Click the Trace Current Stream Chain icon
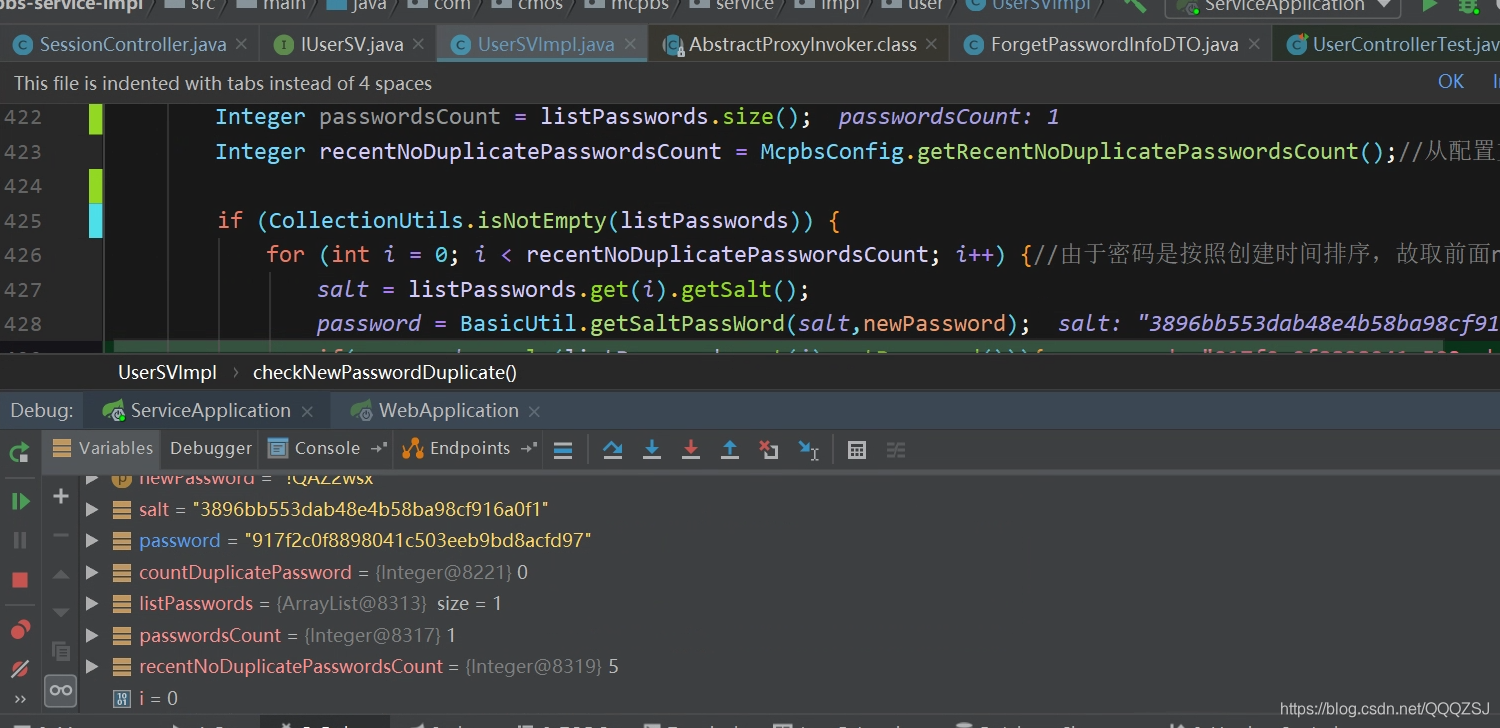The height and width of the screenshot is (728, 1500). [x=896, y=450]
